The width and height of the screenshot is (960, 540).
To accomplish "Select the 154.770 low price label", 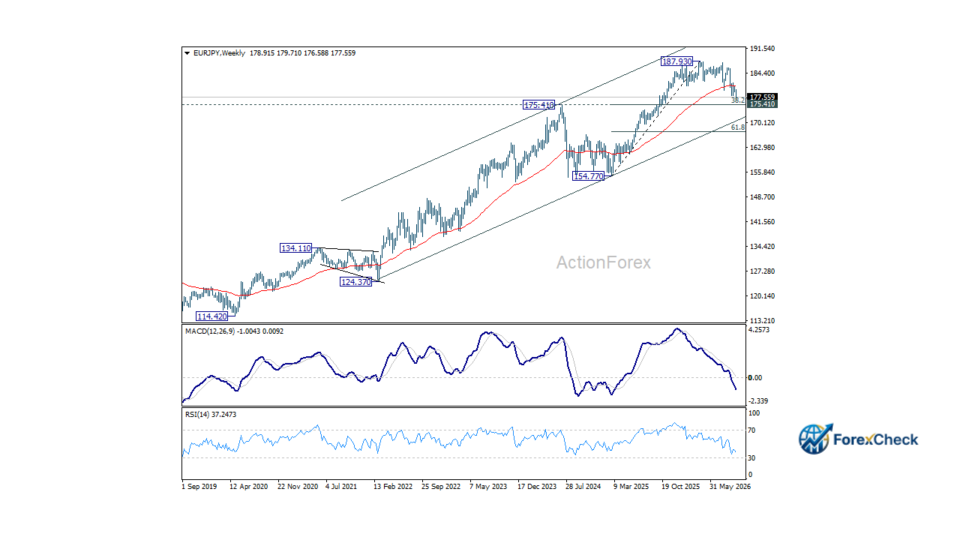I will [x=588, y=176].
